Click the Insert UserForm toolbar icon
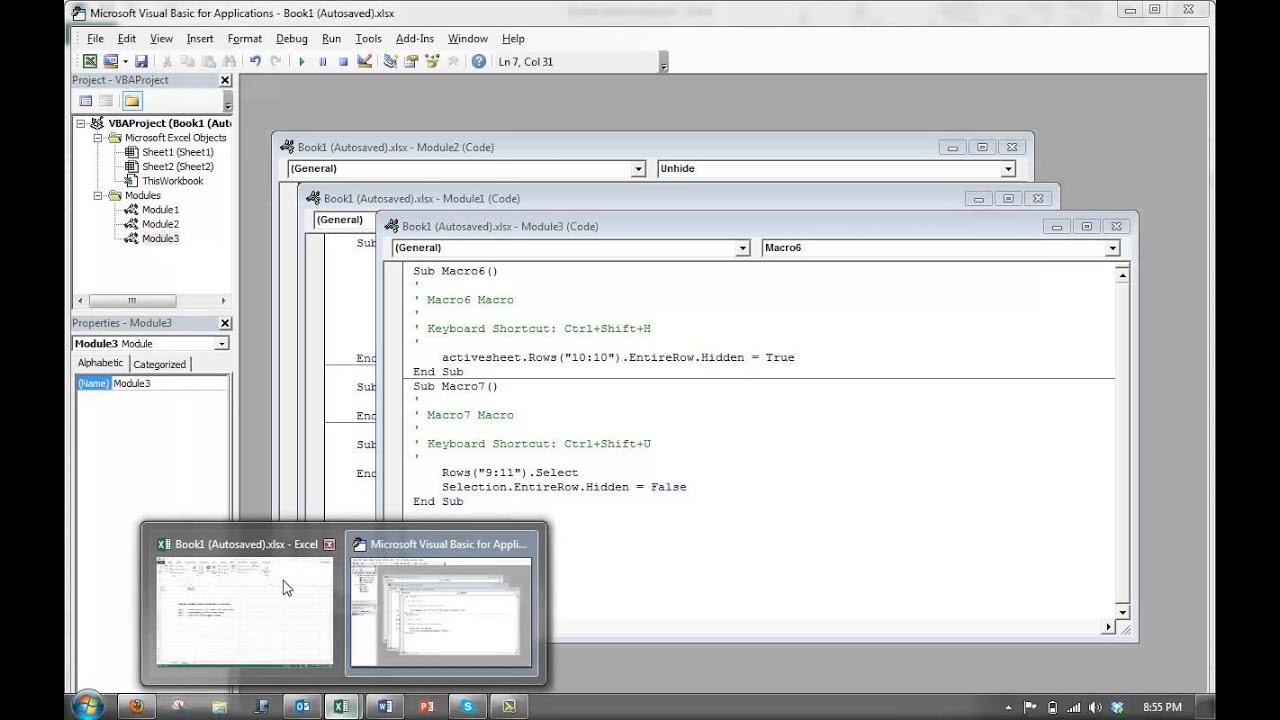 (x=109, y=62)
